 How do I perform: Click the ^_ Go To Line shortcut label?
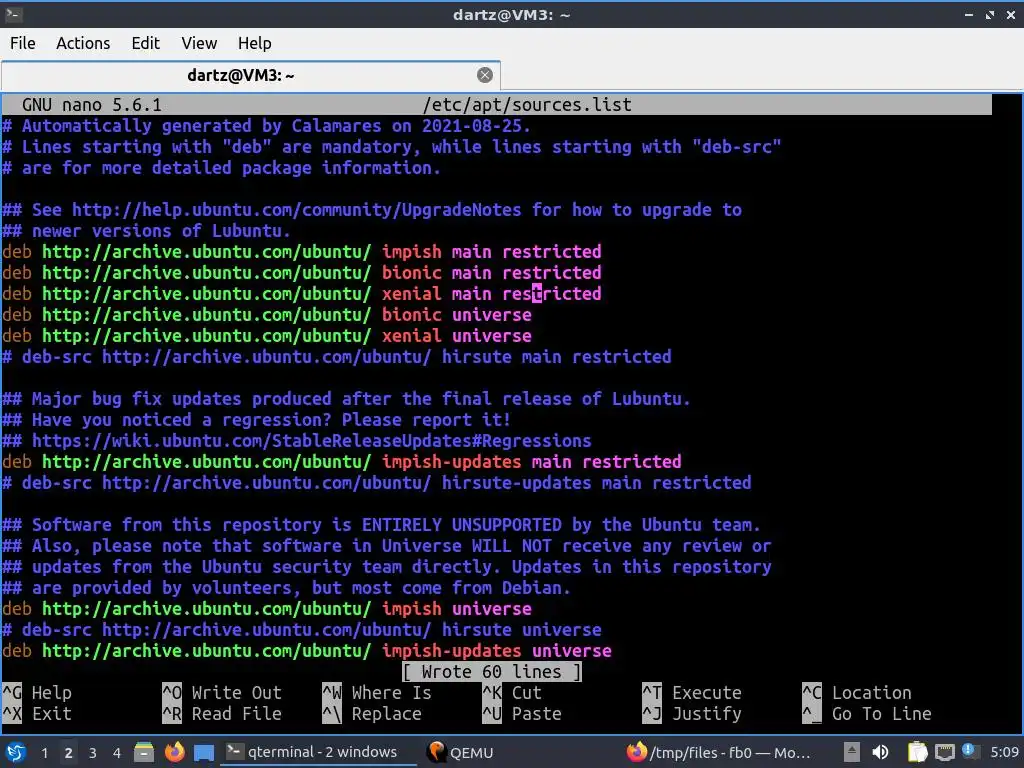tap(867, 713)
